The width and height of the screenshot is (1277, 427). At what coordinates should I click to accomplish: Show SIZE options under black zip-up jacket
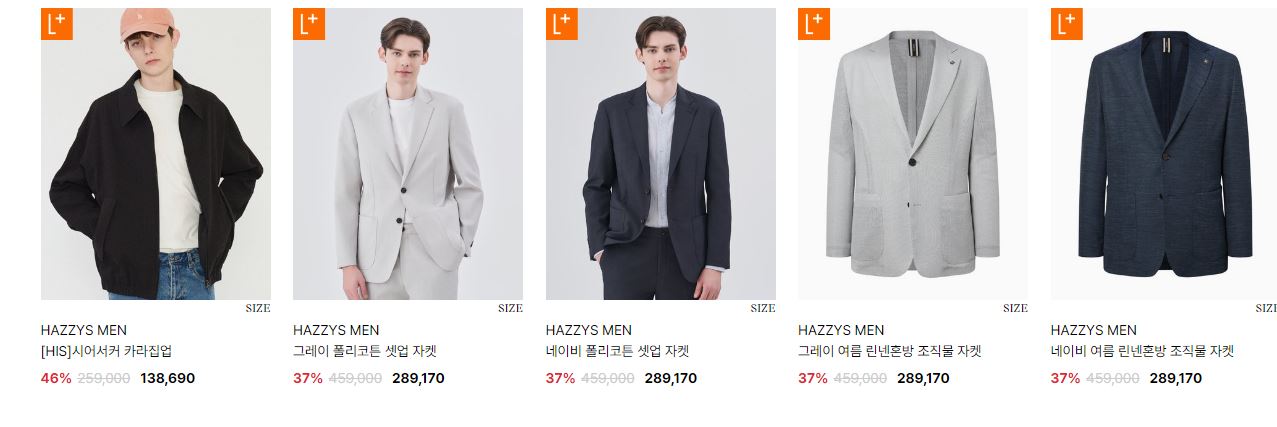coord(258,308)
